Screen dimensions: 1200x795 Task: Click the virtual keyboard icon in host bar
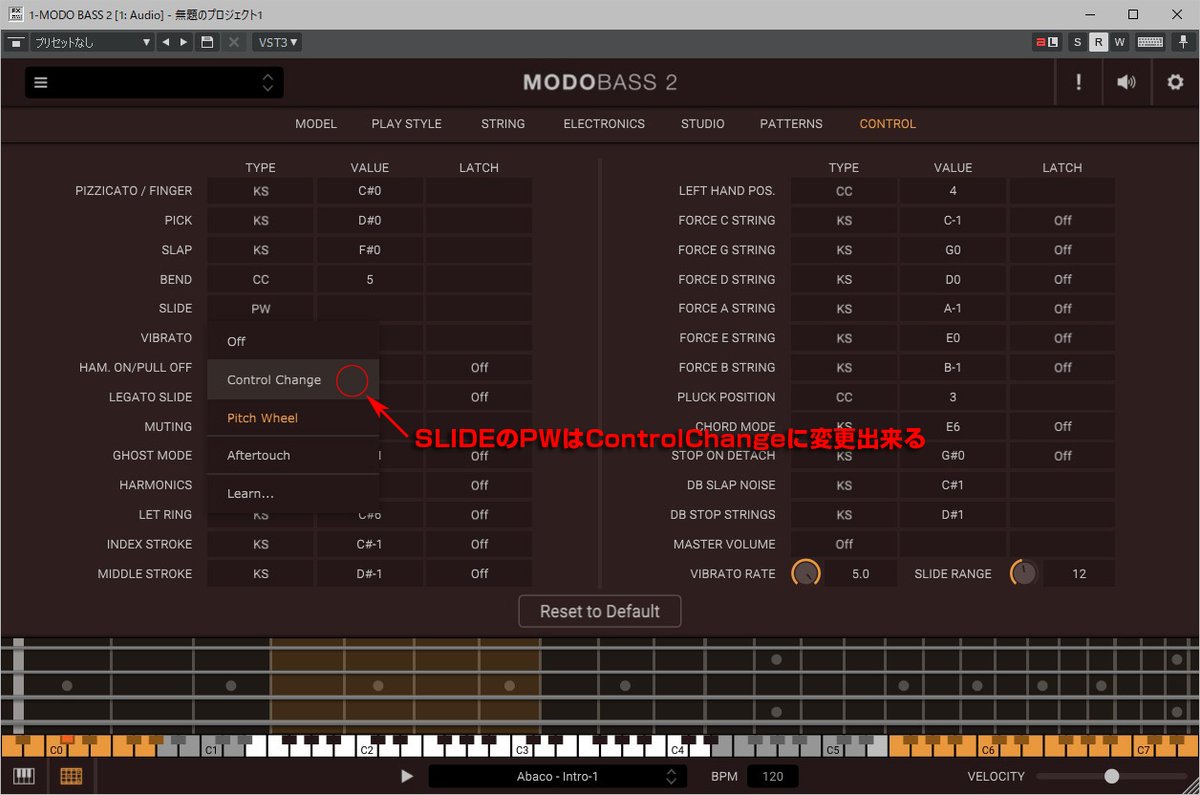click(1150, 42)
